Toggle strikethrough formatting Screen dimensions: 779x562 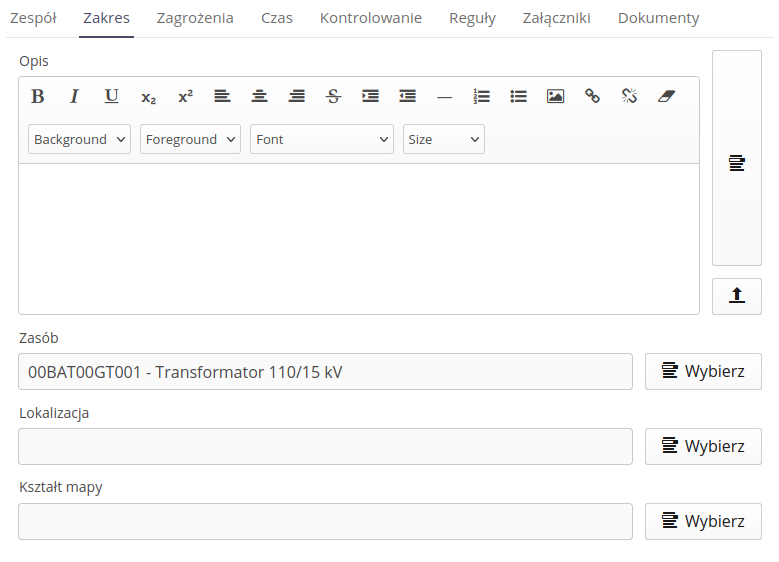pyautogui.click(x=333, y=96)
